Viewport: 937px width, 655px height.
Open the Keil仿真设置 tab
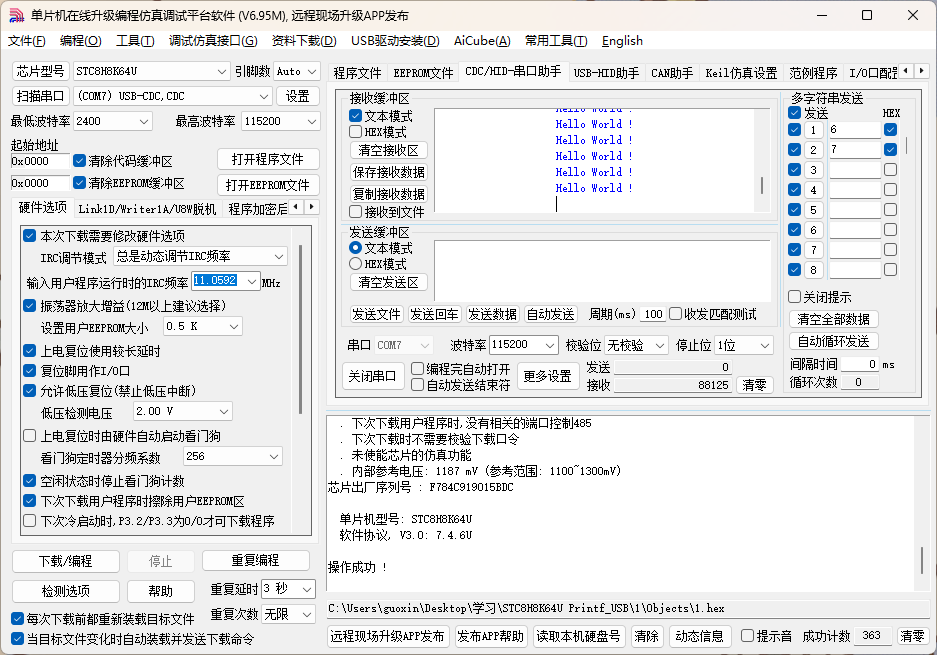[x=741, y=73]
